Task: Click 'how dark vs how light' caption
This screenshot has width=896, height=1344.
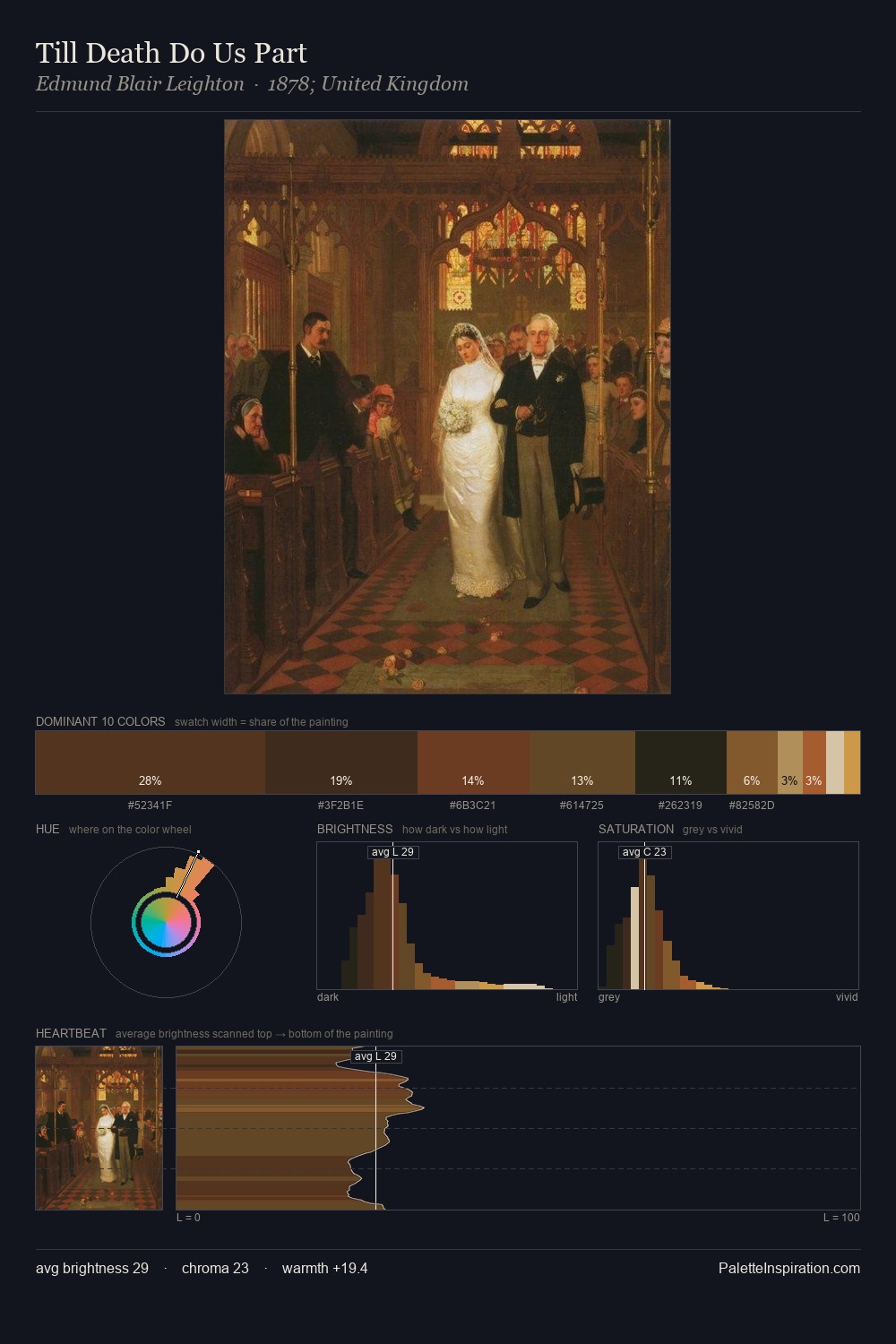Action: pos(454,830)
